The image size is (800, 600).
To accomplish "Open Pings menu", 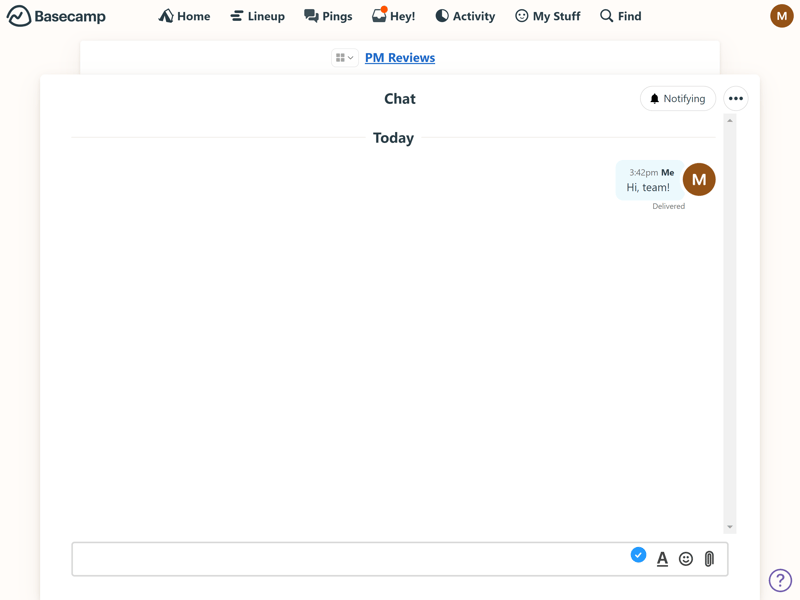I will click(328, 16).
